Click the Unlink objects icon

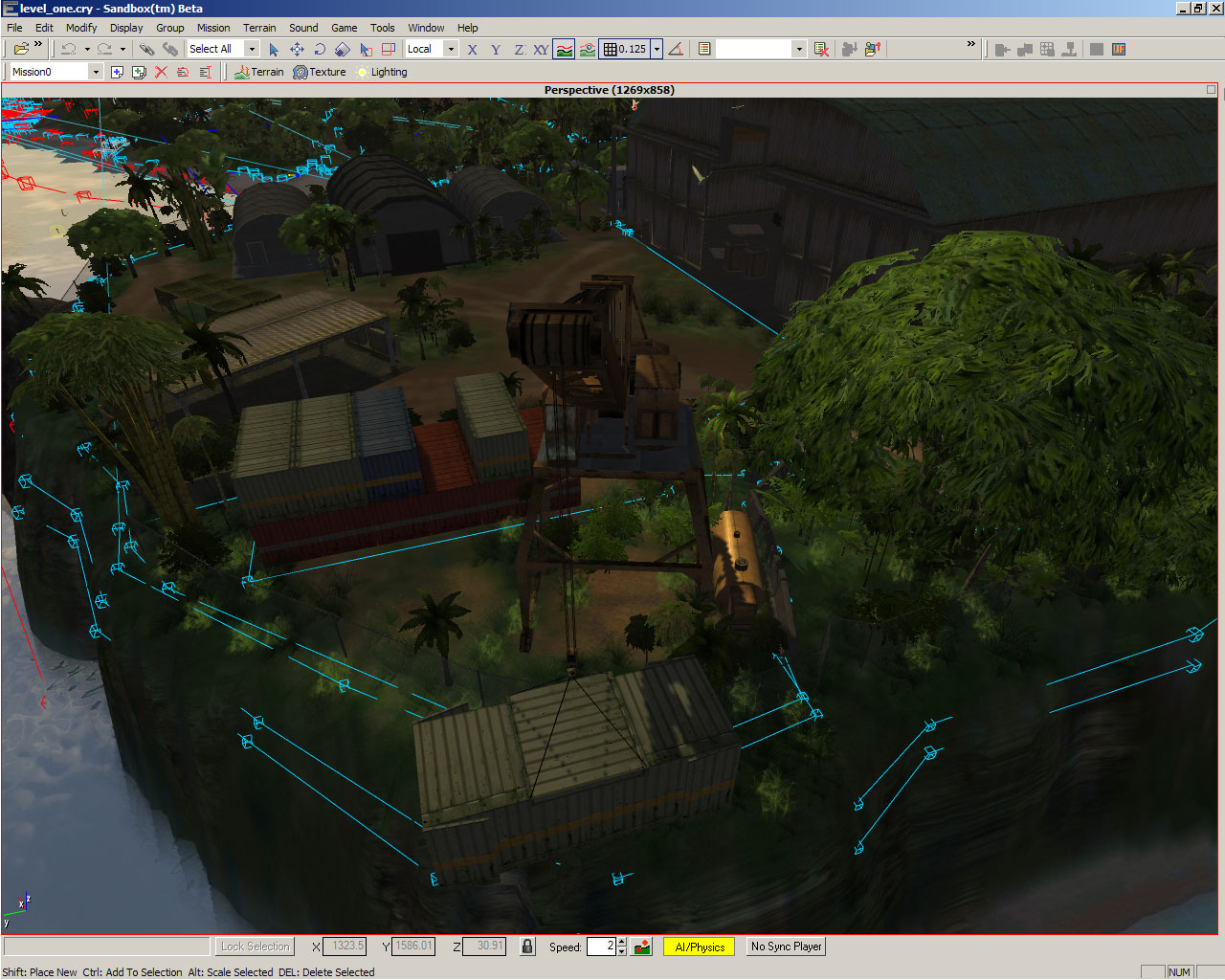click(170, 49)
